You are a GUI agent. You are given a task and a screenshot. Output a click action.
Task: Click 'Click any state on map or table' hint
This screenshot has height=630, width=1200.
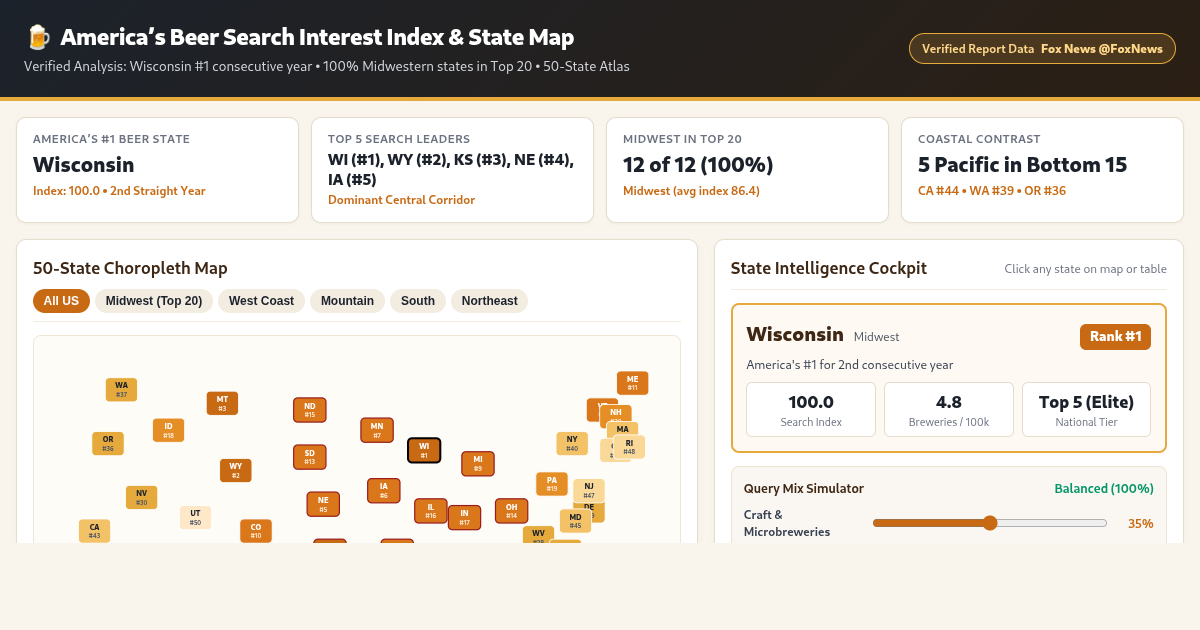point(1086,269)
